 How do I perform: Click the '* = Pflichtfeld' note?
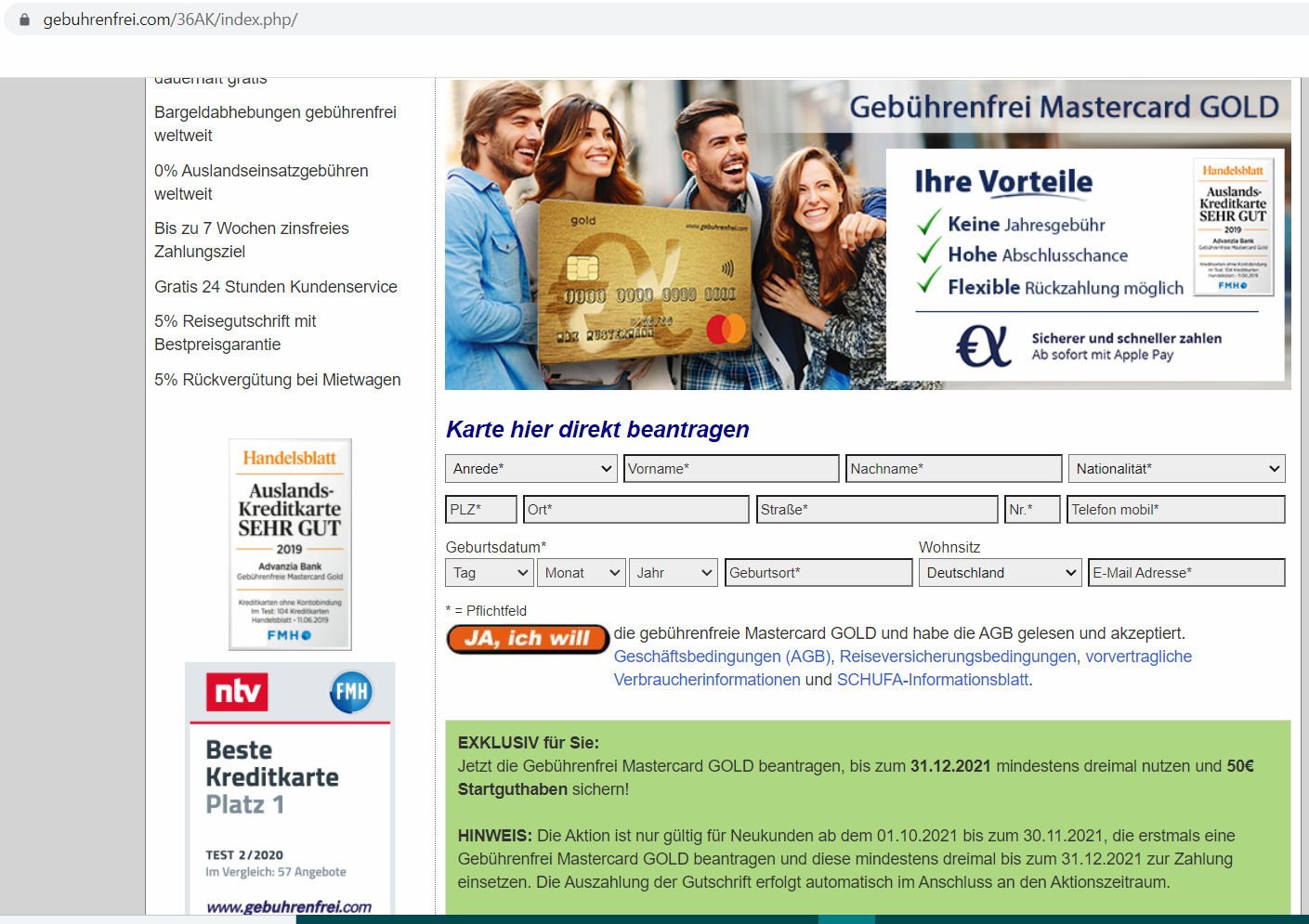pos(486,611)
